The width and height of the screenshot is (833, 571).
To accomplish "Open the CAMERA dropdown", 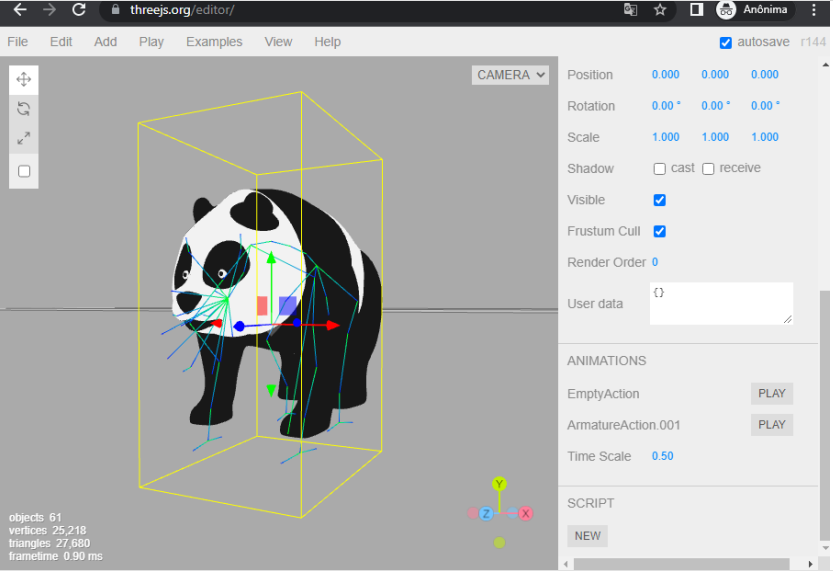I will point(511,75).
